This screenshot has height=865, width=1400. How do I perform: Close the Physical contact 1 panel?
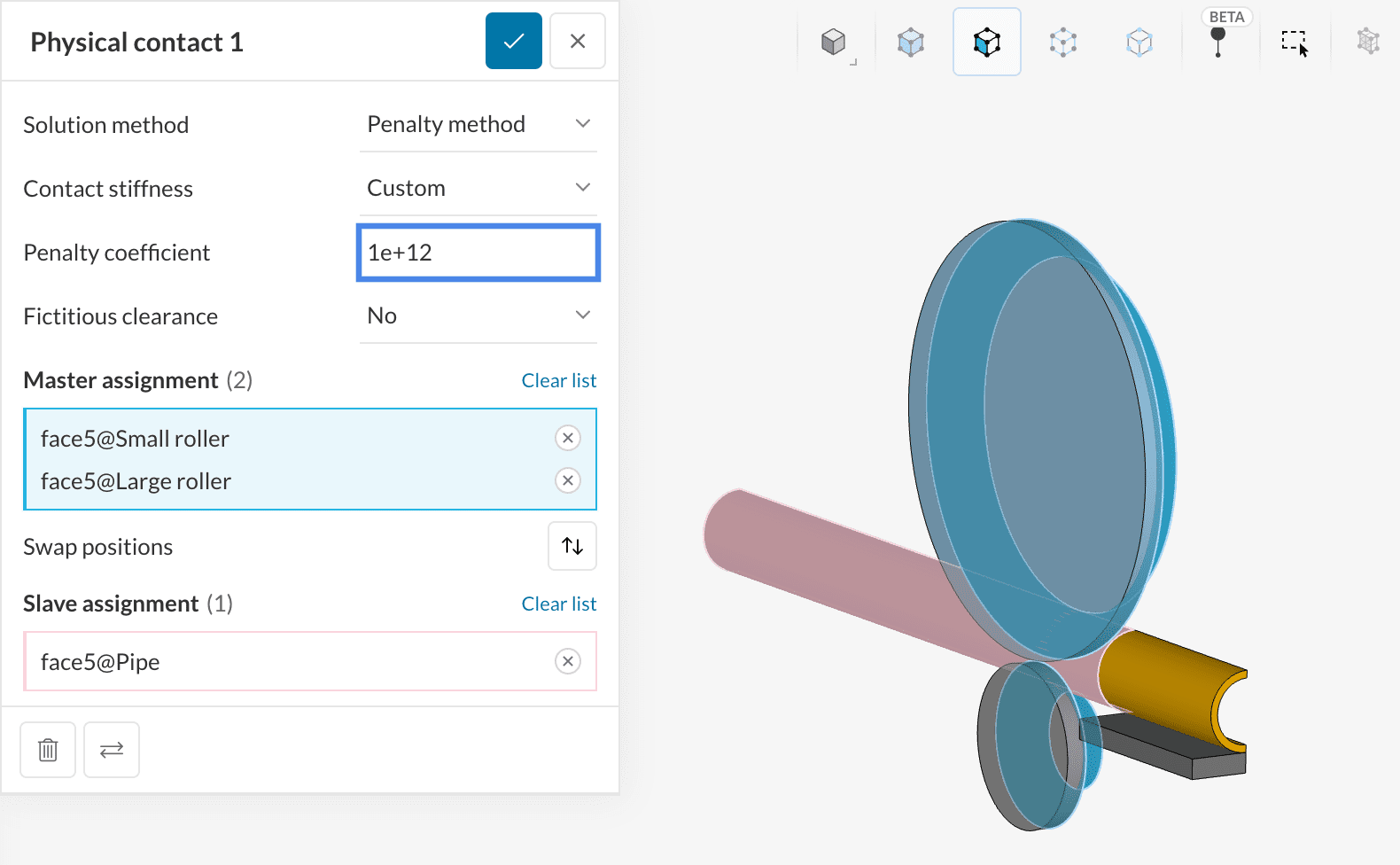click(x=577, y=41)
